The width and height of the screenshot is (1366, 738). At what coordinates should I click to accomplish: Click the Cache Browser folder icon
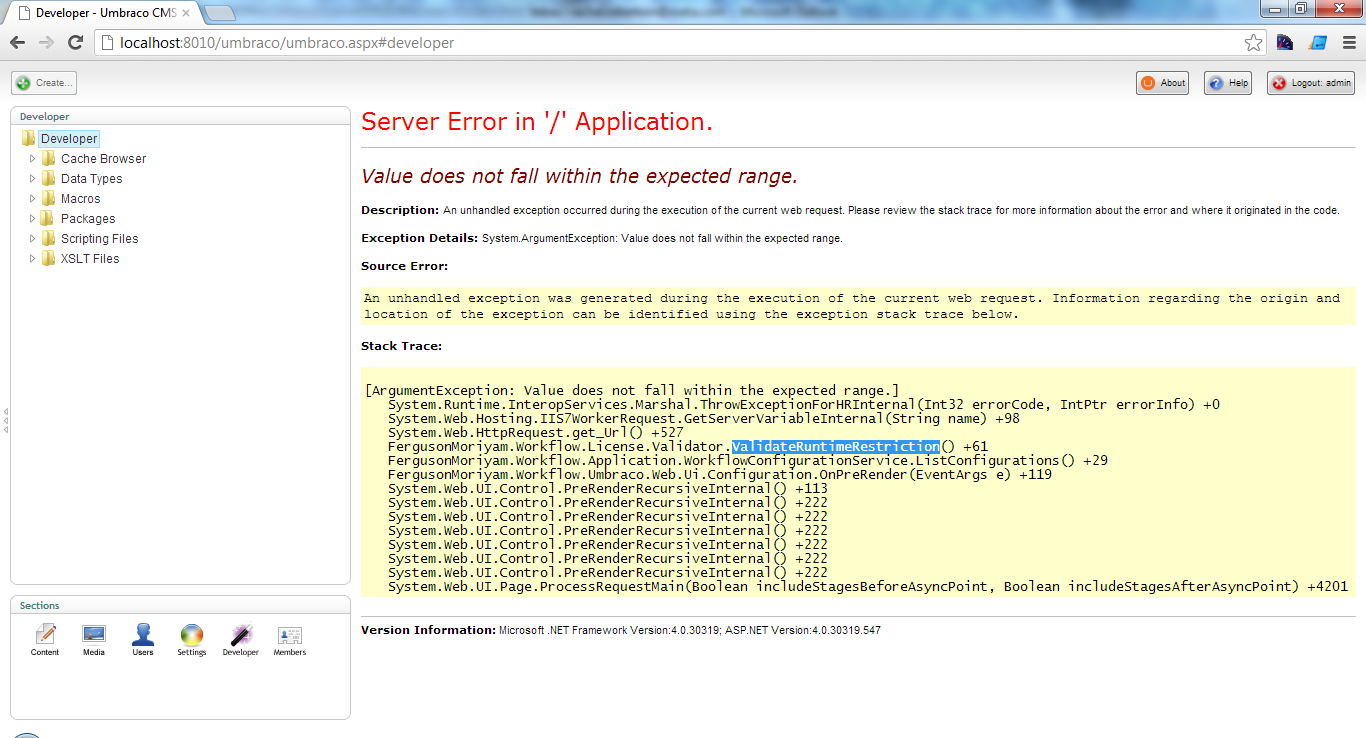point(48,159)
